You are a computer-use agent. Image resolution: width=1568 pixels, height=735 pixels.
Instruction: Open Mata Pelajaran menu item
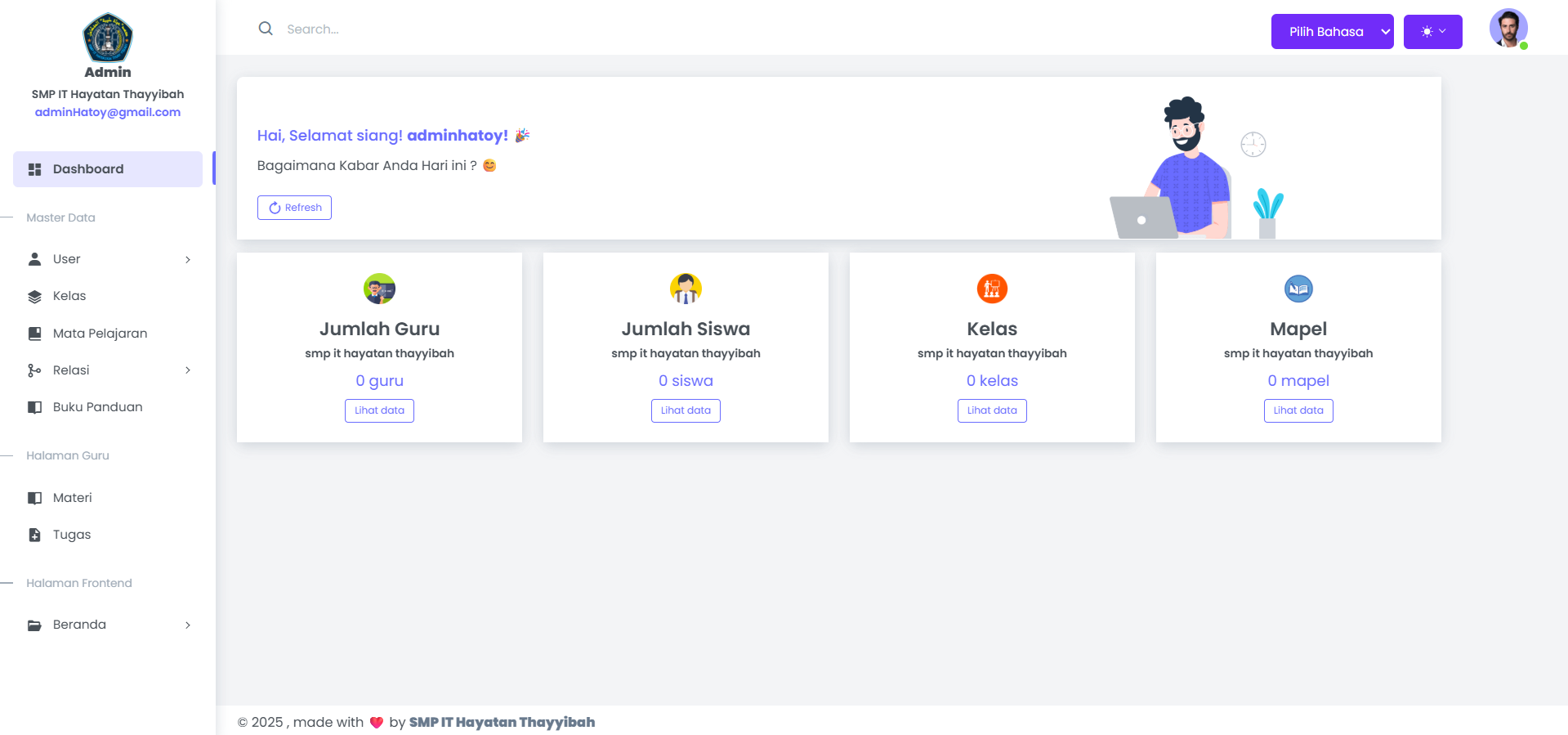click(100, 334)
